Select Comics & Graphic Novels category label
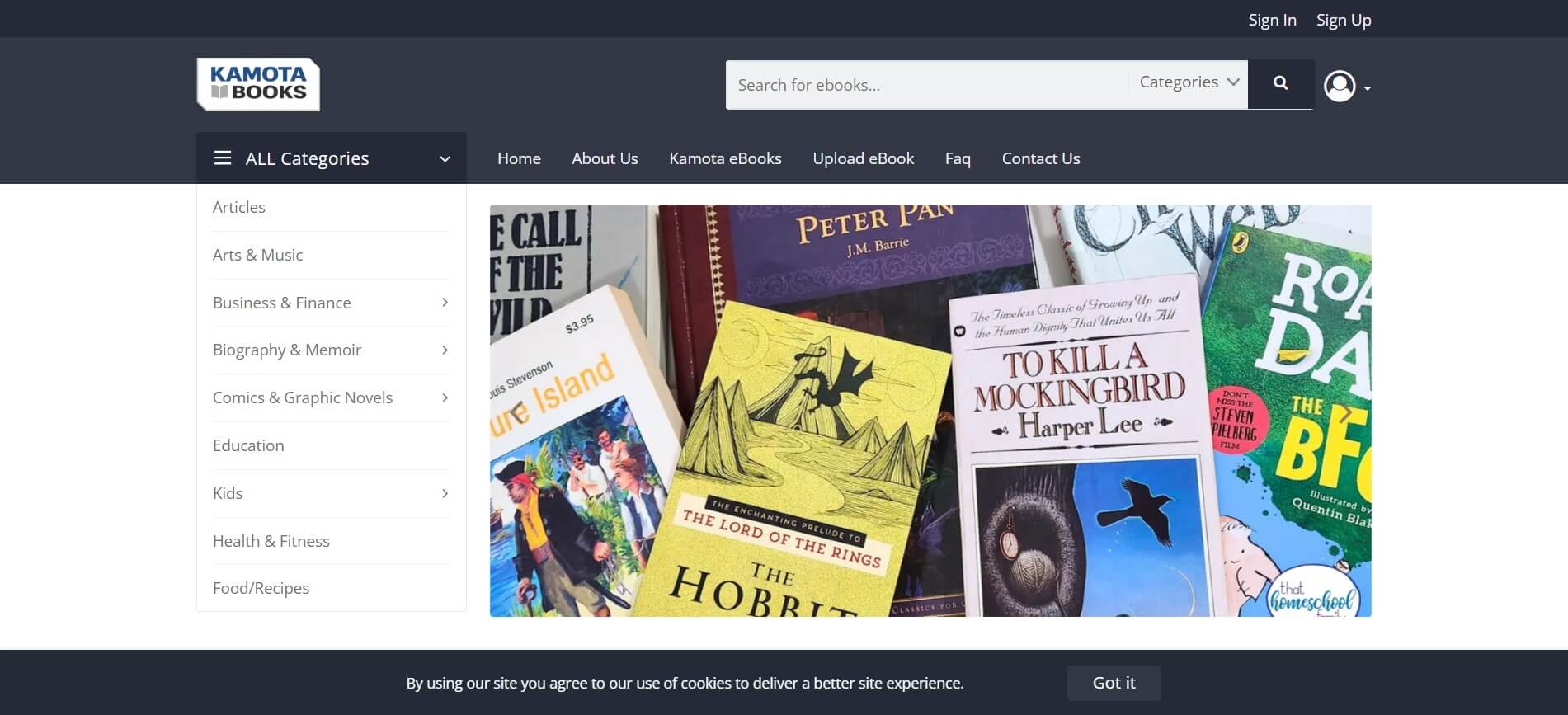Screen dimensions: 1568x715 [x=303, y=397]
